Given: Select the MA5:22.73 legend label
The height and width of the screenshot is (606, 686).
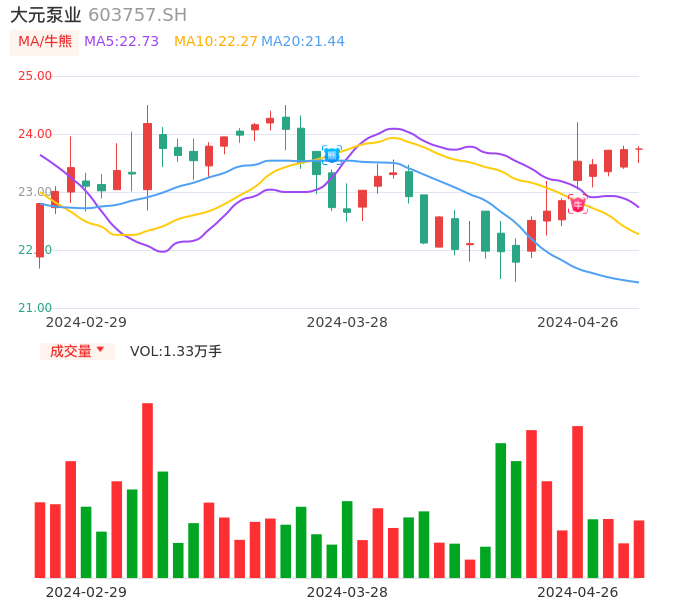Looking at the screenshot, I should click(x=121, y=41).
